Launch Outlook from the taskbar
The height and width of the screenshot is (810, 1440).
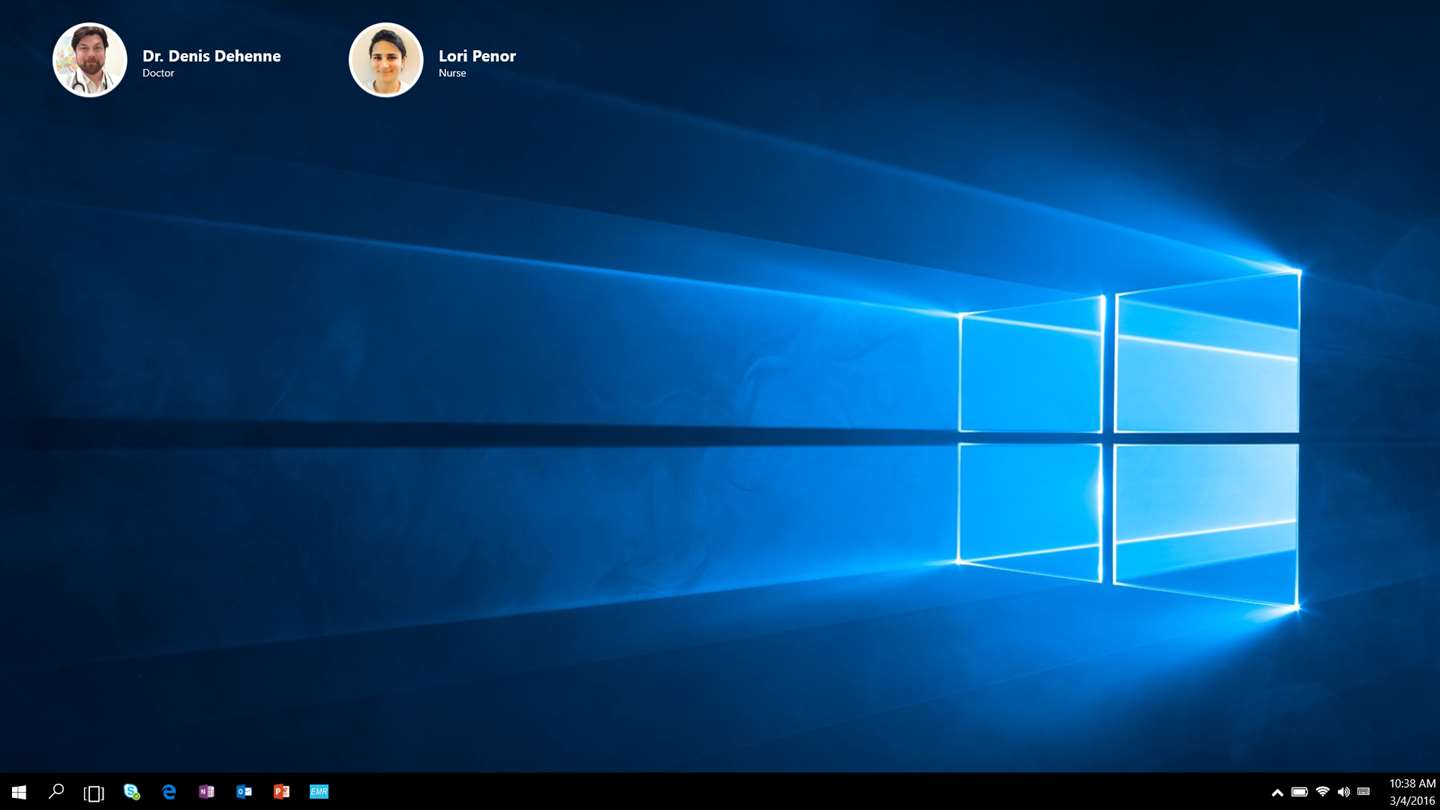coord(244,791)
